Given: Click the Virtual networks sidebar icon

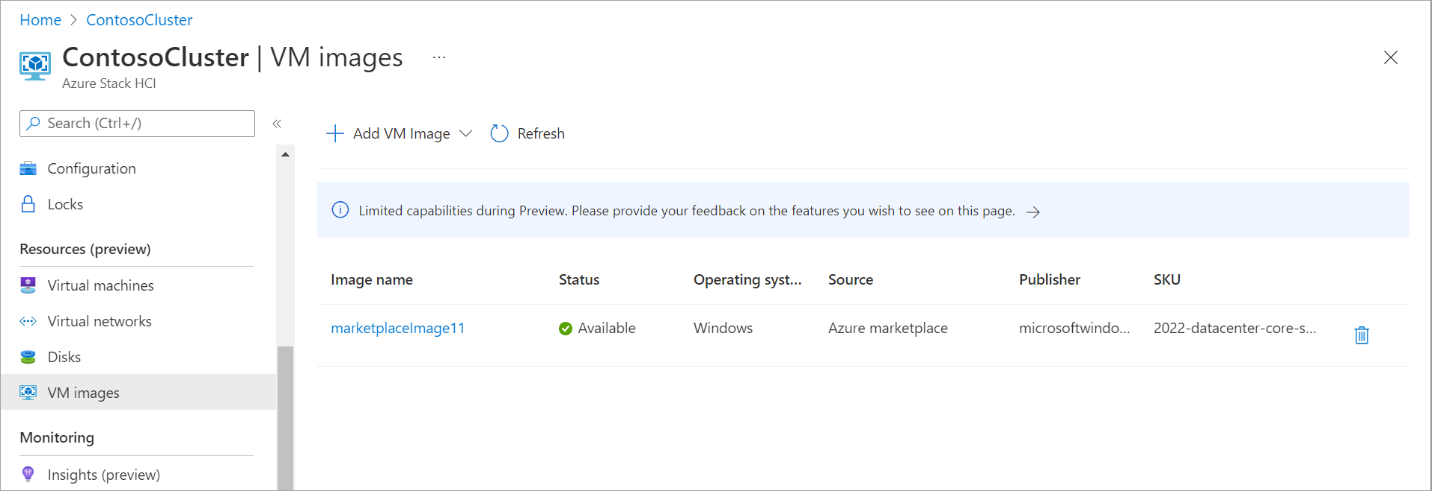Looking at the screenshot, I should pyautogui.click(x=28, y=322).
